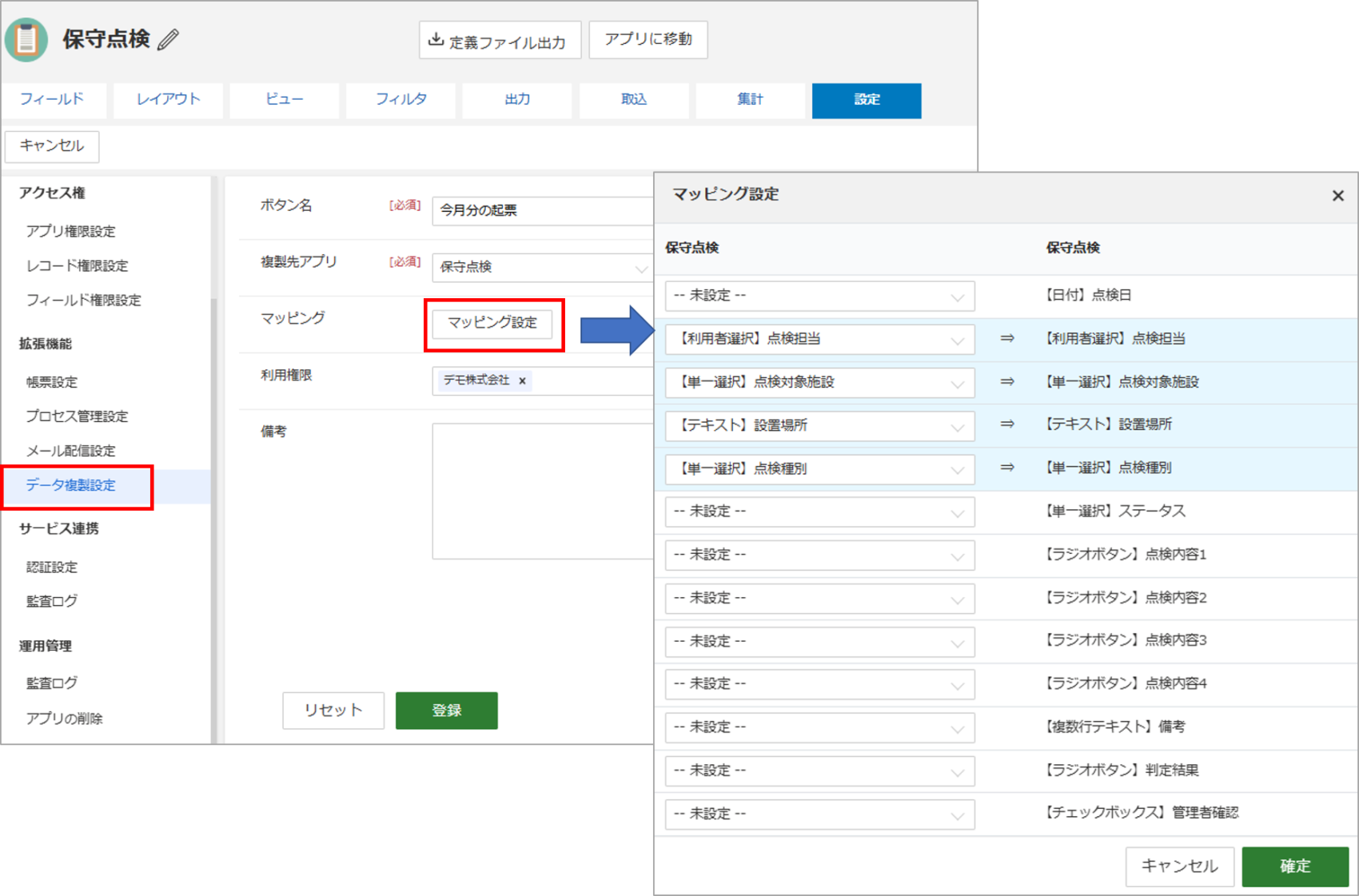
Task: Click the 【利用者選択】点検担当 destination label
Action: [1115, 339]
